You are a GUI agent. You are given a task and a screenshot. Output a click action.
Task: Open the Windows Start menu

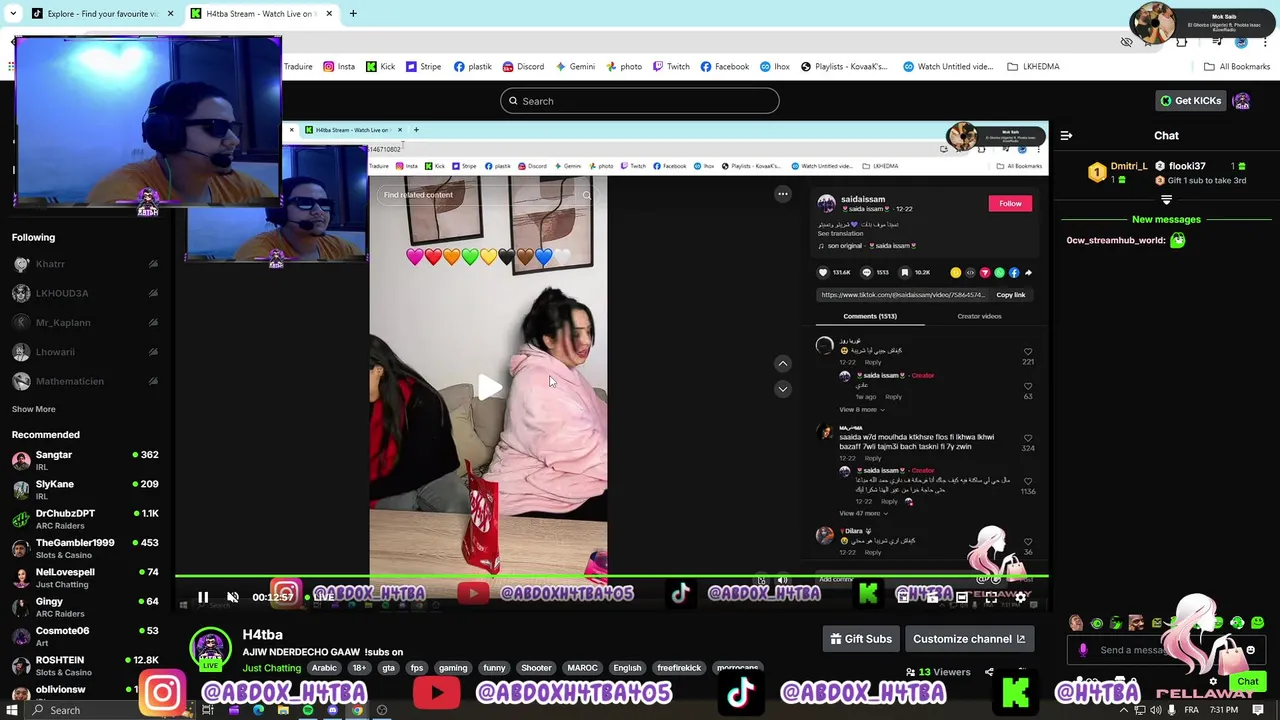click(x=13, y=710)
